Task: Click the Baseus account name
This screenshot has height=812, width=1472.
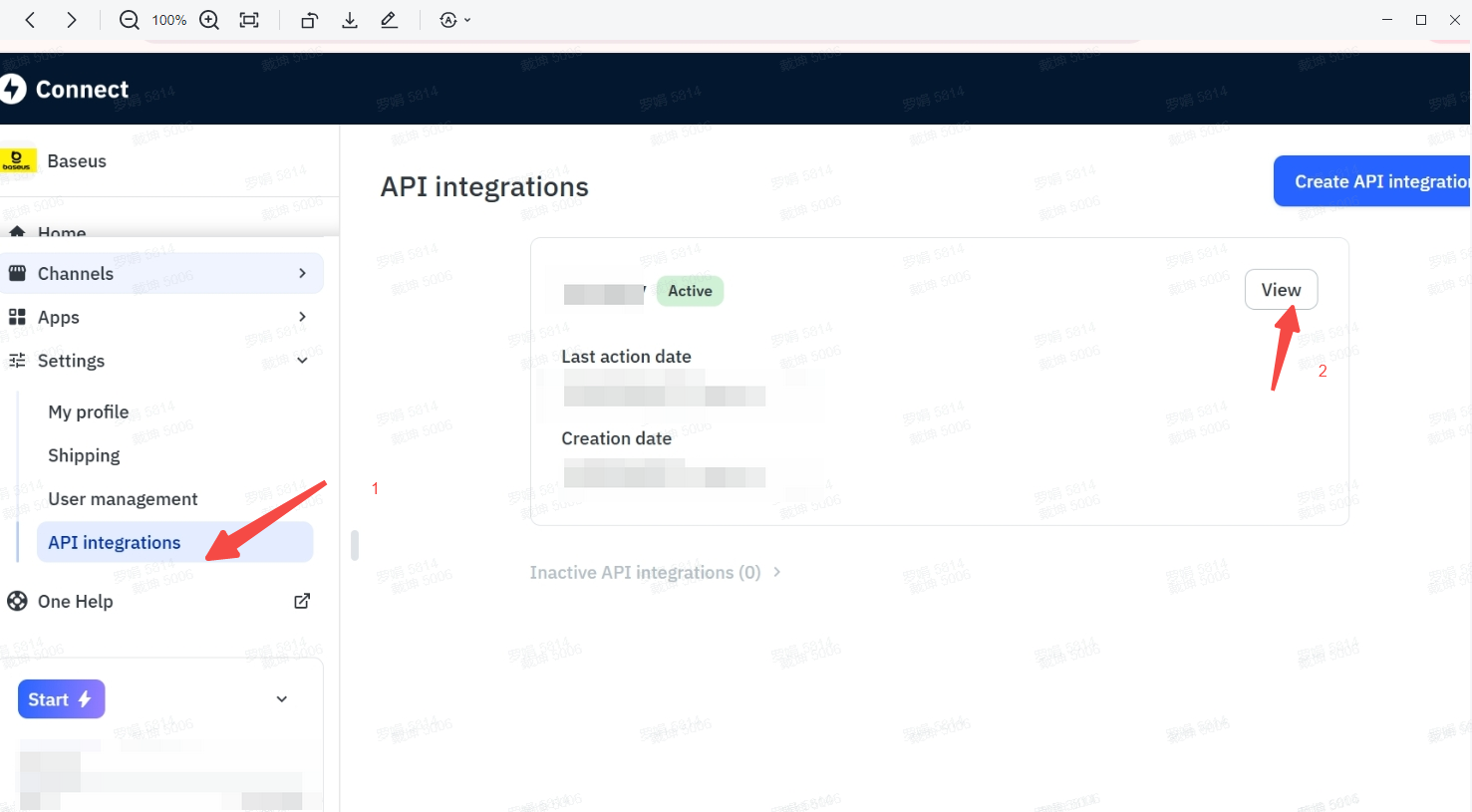Action: [x=77, y=160]
